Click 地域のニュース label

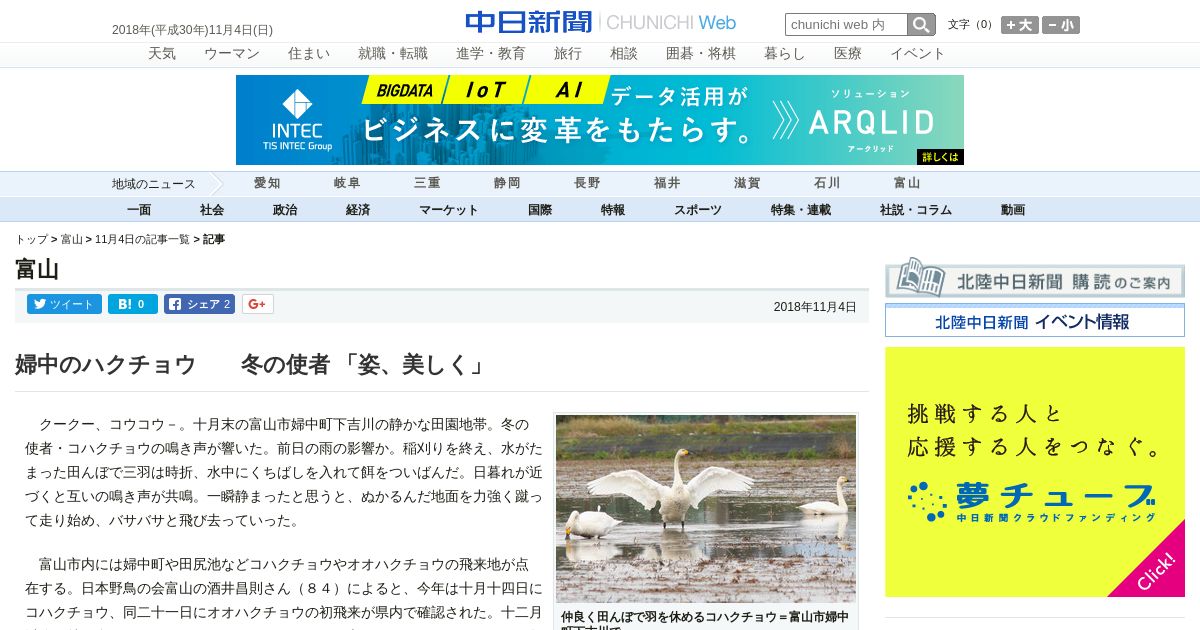click(153, 184)
